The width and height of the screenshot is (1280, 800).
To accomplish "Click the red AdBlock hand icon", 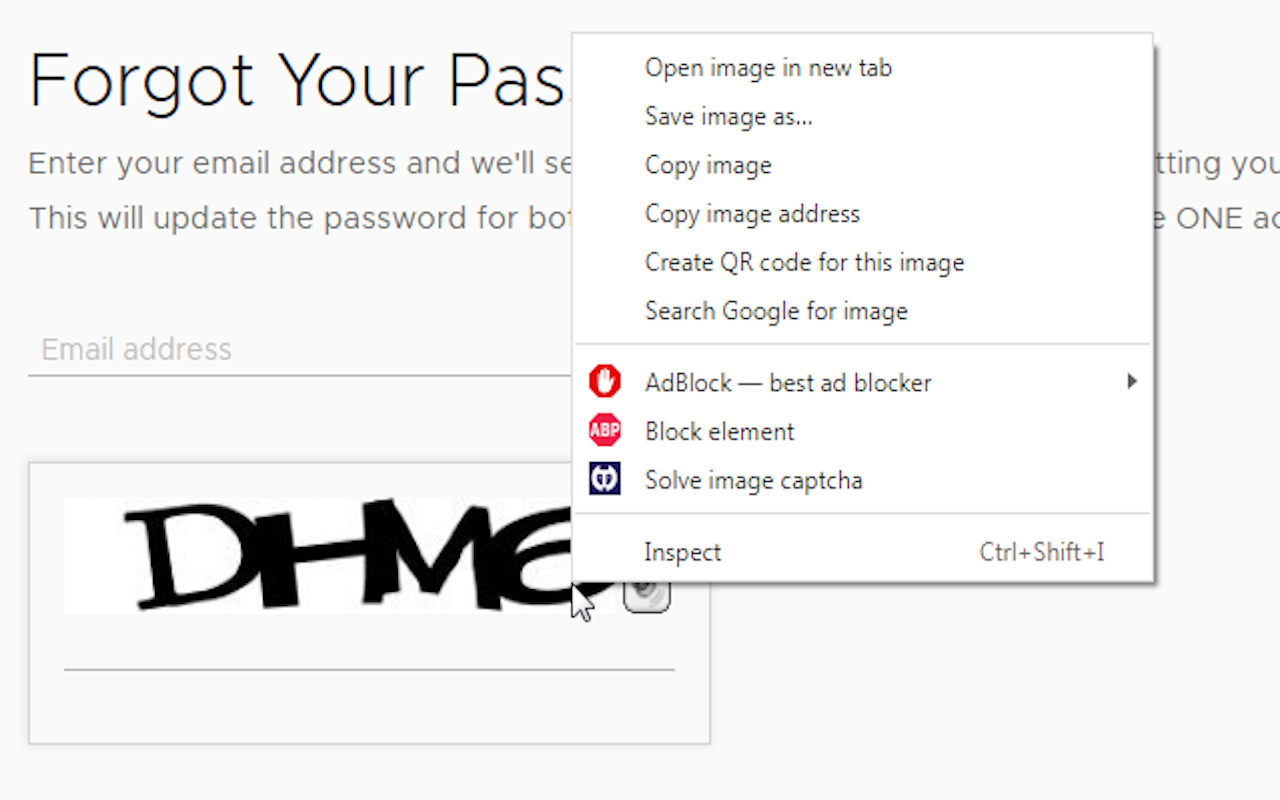I will click(x=605, y=382).
